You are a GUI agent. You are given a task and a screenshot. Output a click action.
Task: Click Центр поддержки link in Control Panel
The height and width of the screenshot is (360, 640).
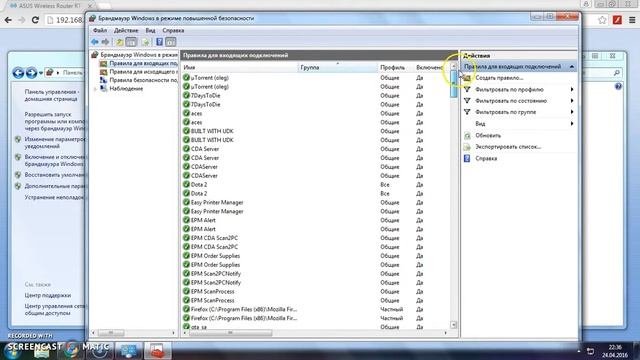[x=48, y=295]
